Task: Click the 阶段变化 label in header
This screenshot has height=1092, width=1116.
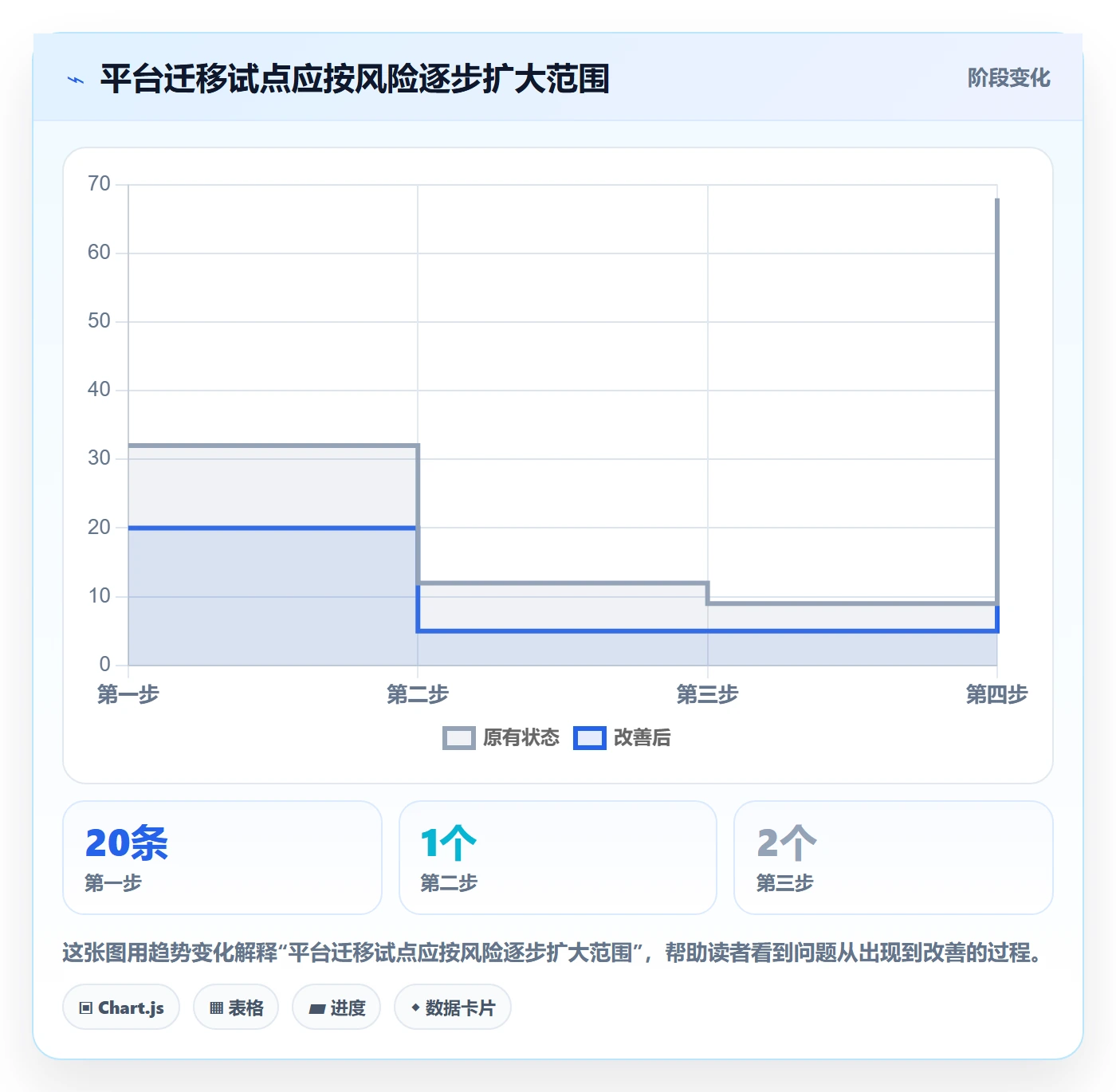Action: tap(1008, 78)
